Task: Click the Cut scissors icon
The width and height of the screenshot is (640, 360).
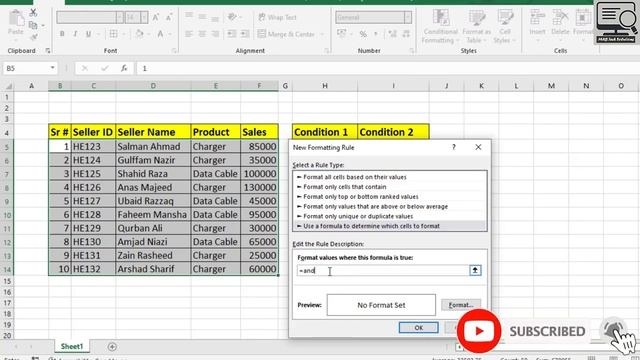Action: click(33, 13)
